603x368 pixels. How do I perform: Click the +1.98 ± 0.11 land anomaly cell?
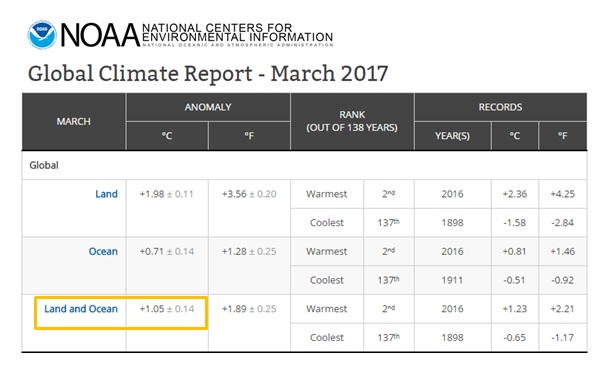[167, 194]
